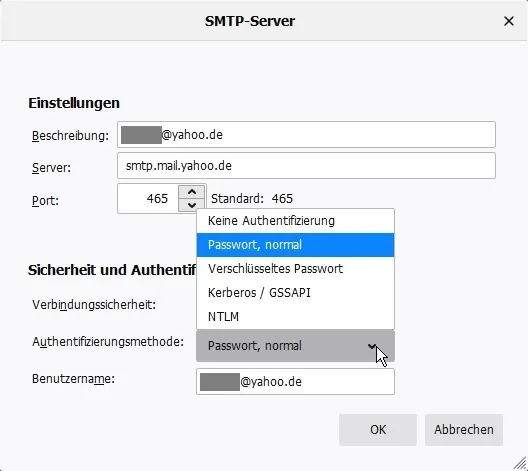The width and height of the screenshot is (528, 471).
Task: Click the Benutzername label
Action: [x=73, y=379]
